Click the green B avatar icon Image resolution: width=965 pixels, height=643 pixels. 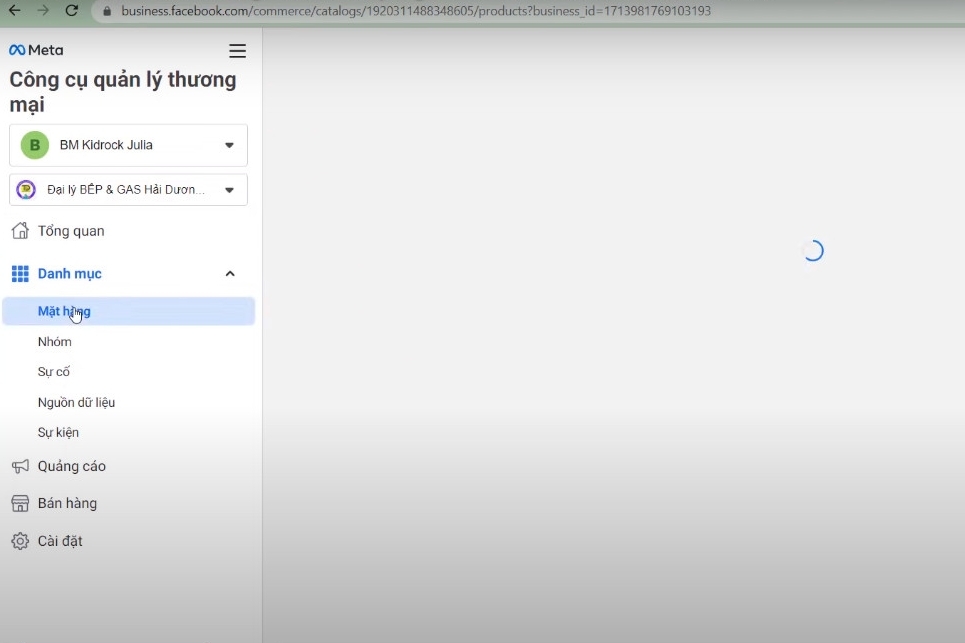coord(35,145)
